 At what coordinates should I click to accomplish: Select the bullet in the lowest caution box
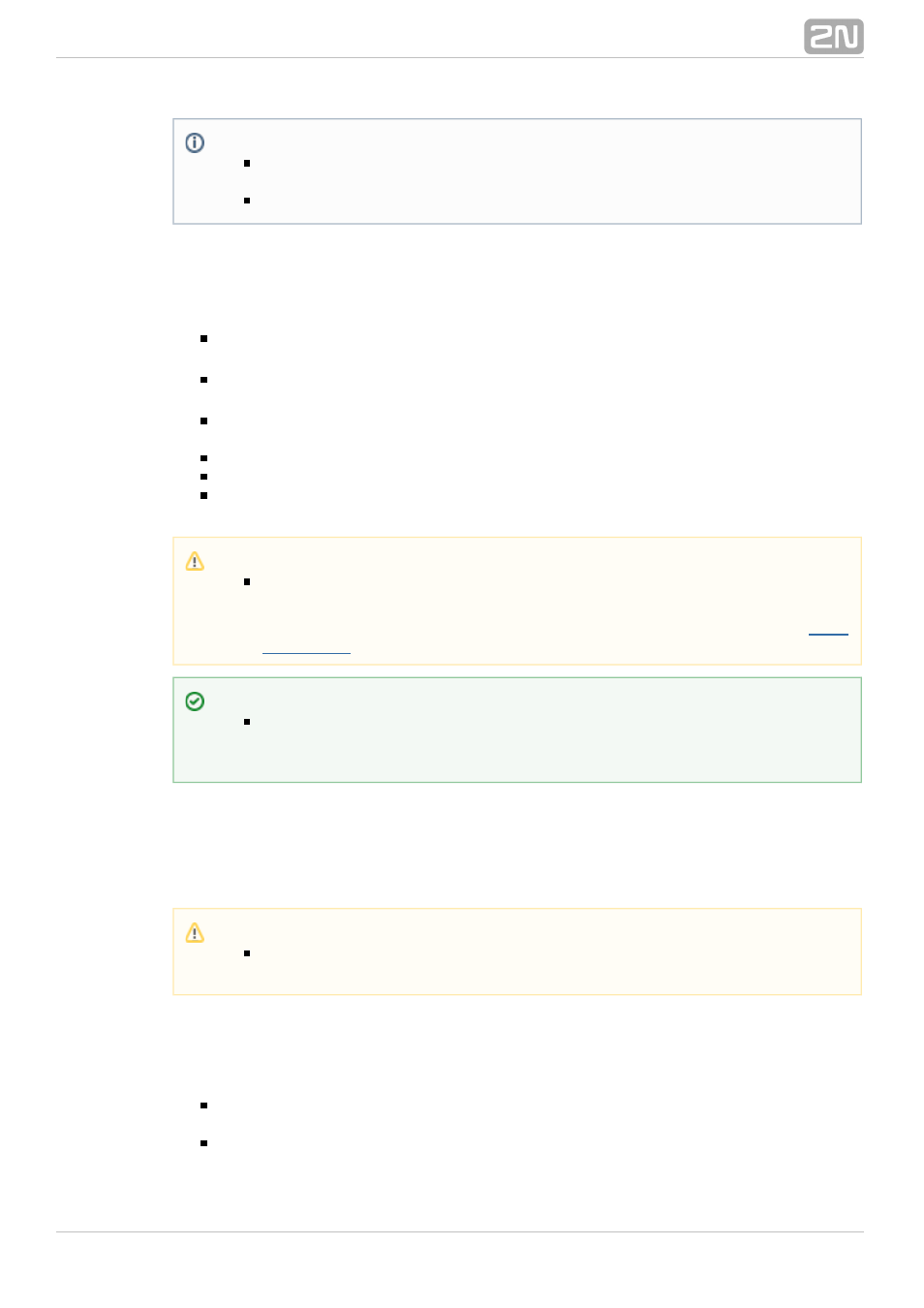[247, 952]
